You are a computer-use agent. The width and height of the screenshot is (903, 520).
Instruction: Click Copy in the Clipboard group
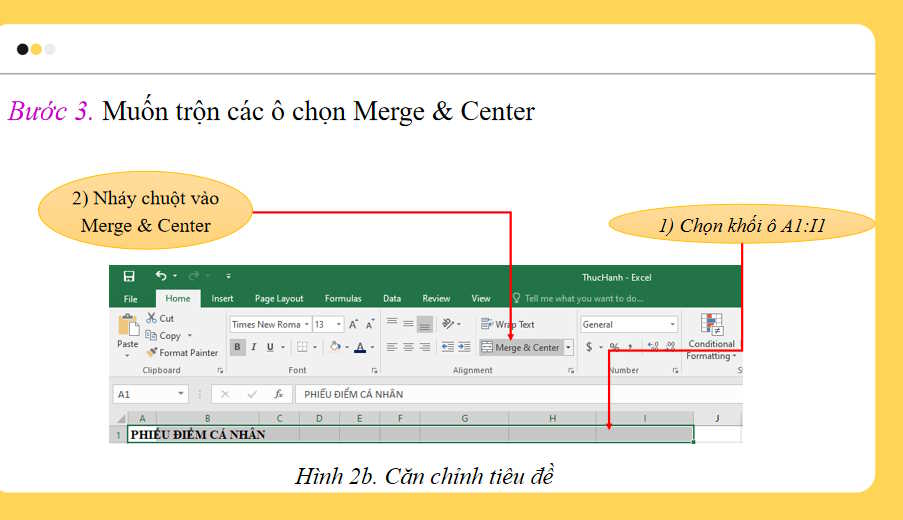tap(164, 335)
